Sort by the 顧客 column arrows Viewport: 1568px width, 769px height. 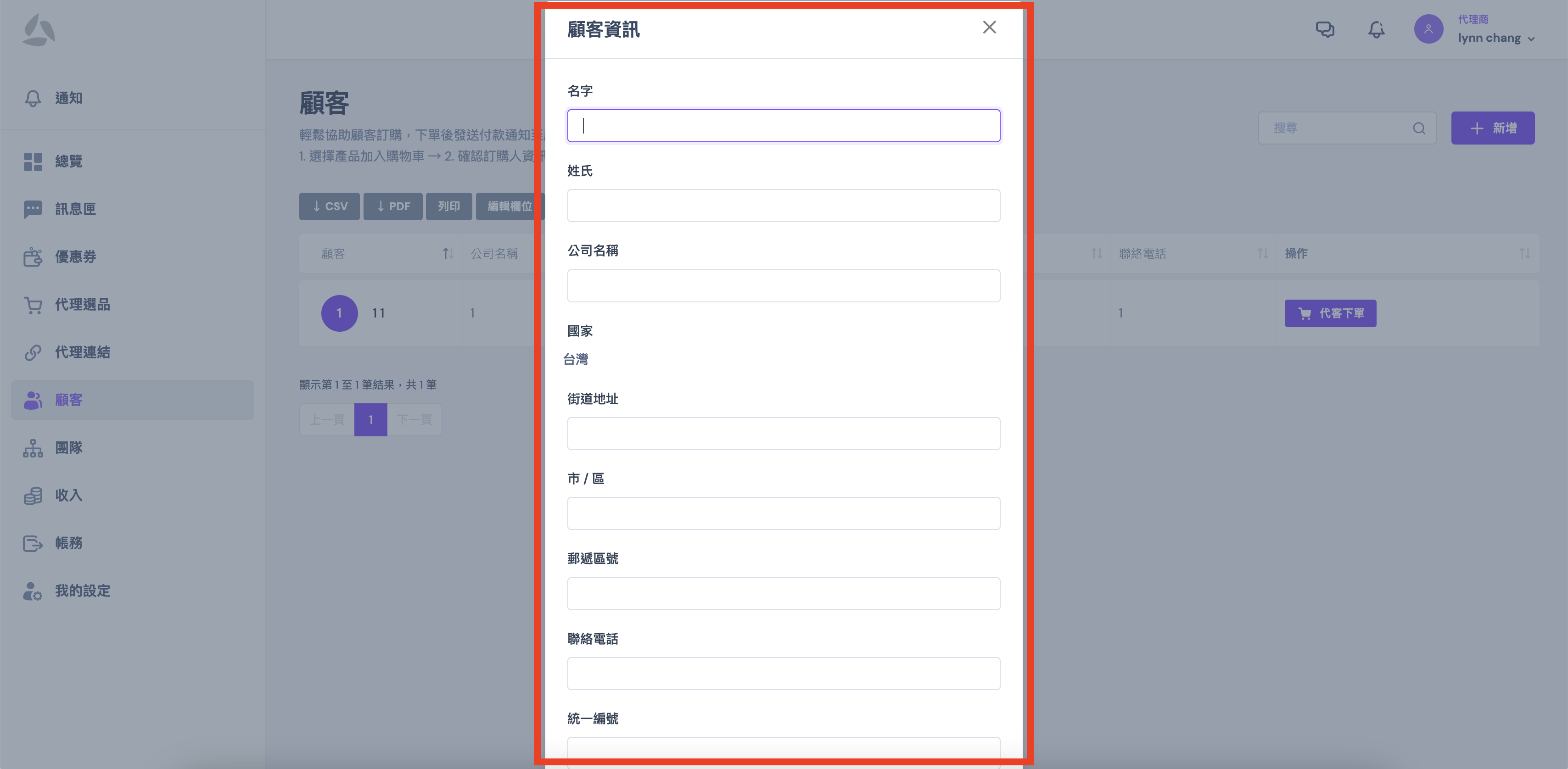pos(448,253)
